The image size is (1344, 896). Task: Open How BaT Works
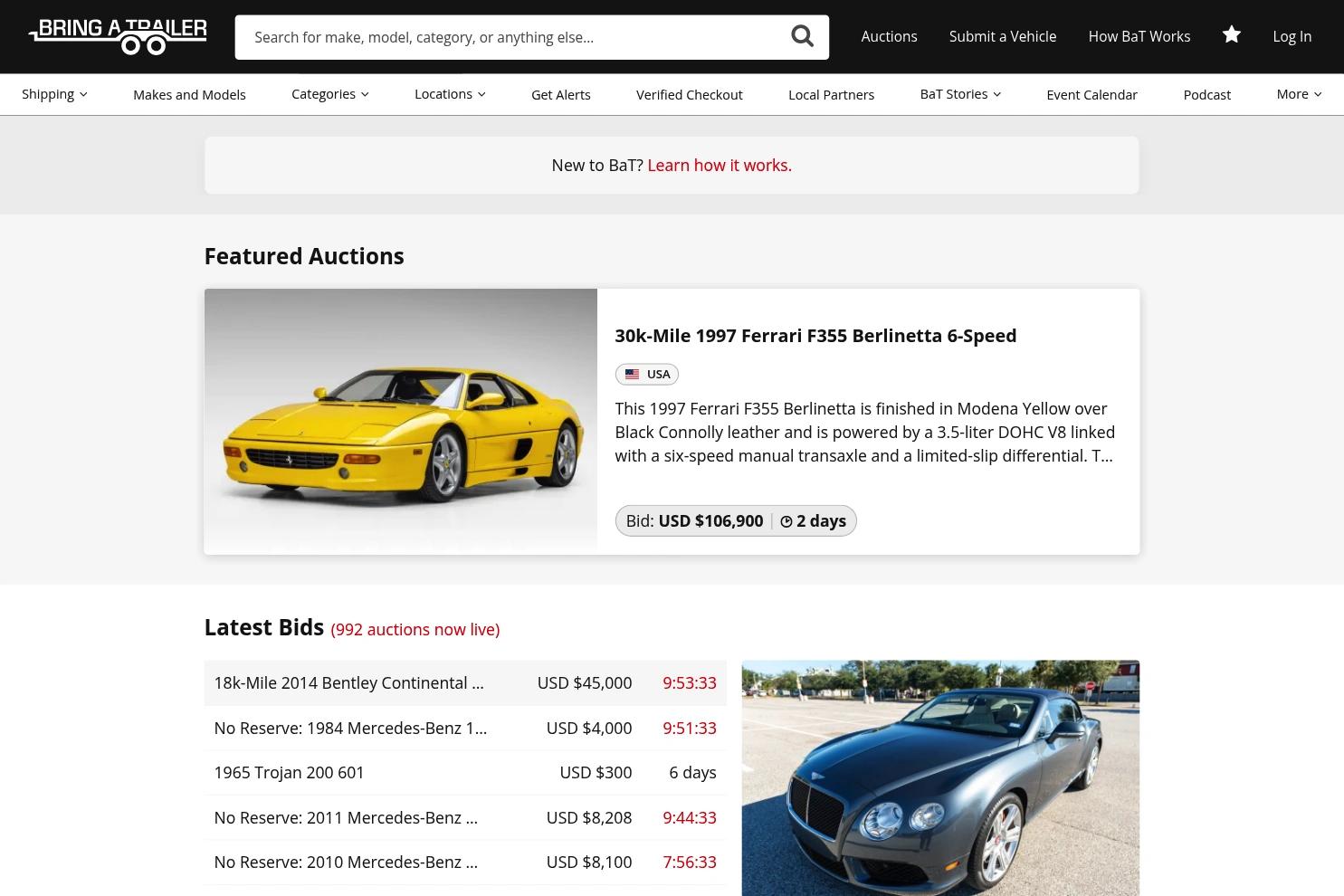[1139, 36]
